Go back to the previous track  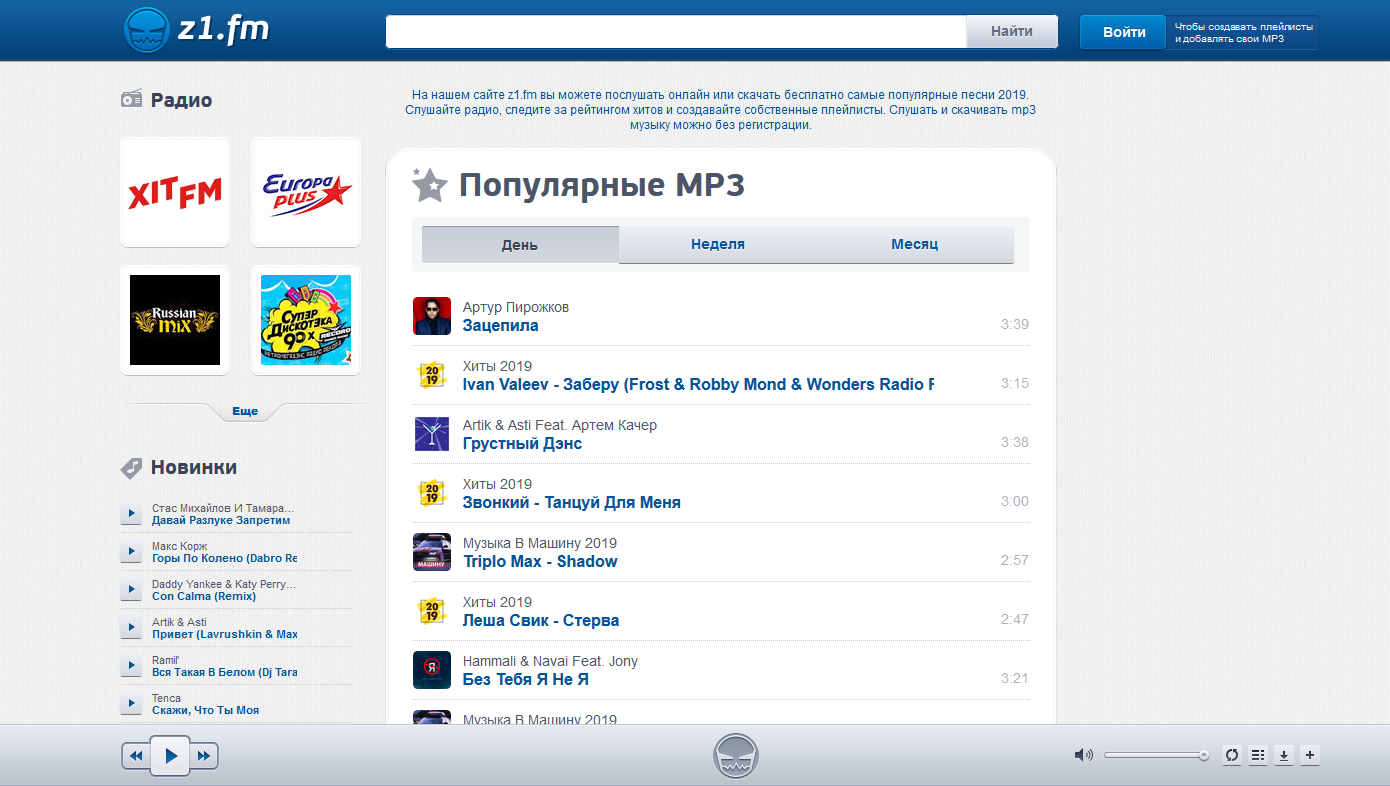click(135, 756)
